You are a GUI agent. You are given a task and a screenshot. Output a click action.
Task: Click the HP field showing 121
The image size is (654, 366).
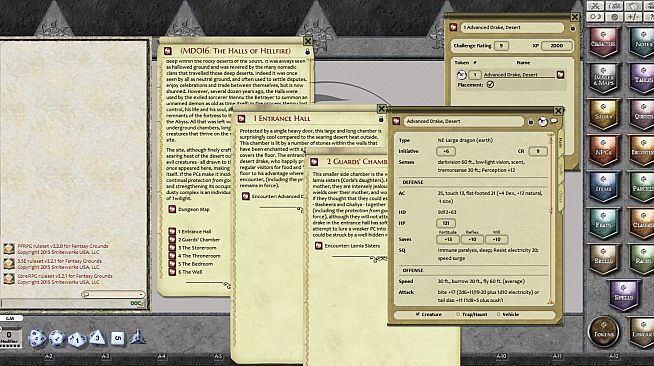[x=446, y=223]
